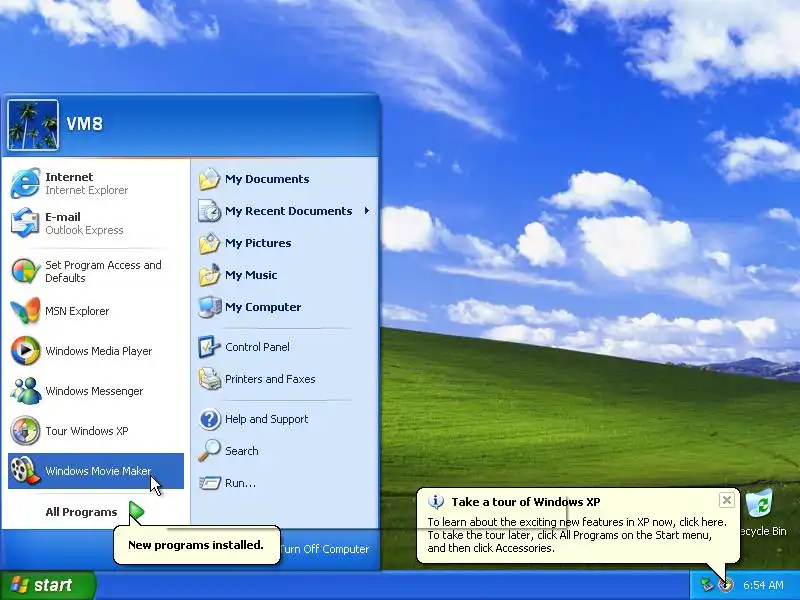Click the Windows Messenger label

tap(94, 391)
